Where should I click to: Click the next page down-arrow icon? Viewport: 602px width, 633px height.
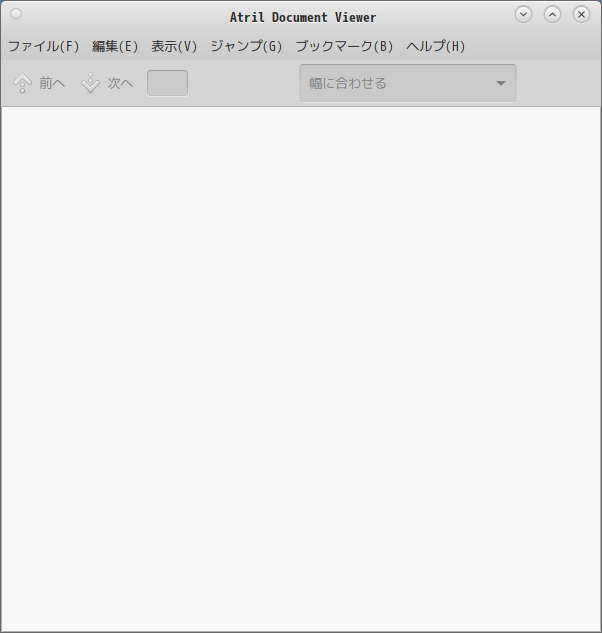pyautogui.click(x=90, y=83)
